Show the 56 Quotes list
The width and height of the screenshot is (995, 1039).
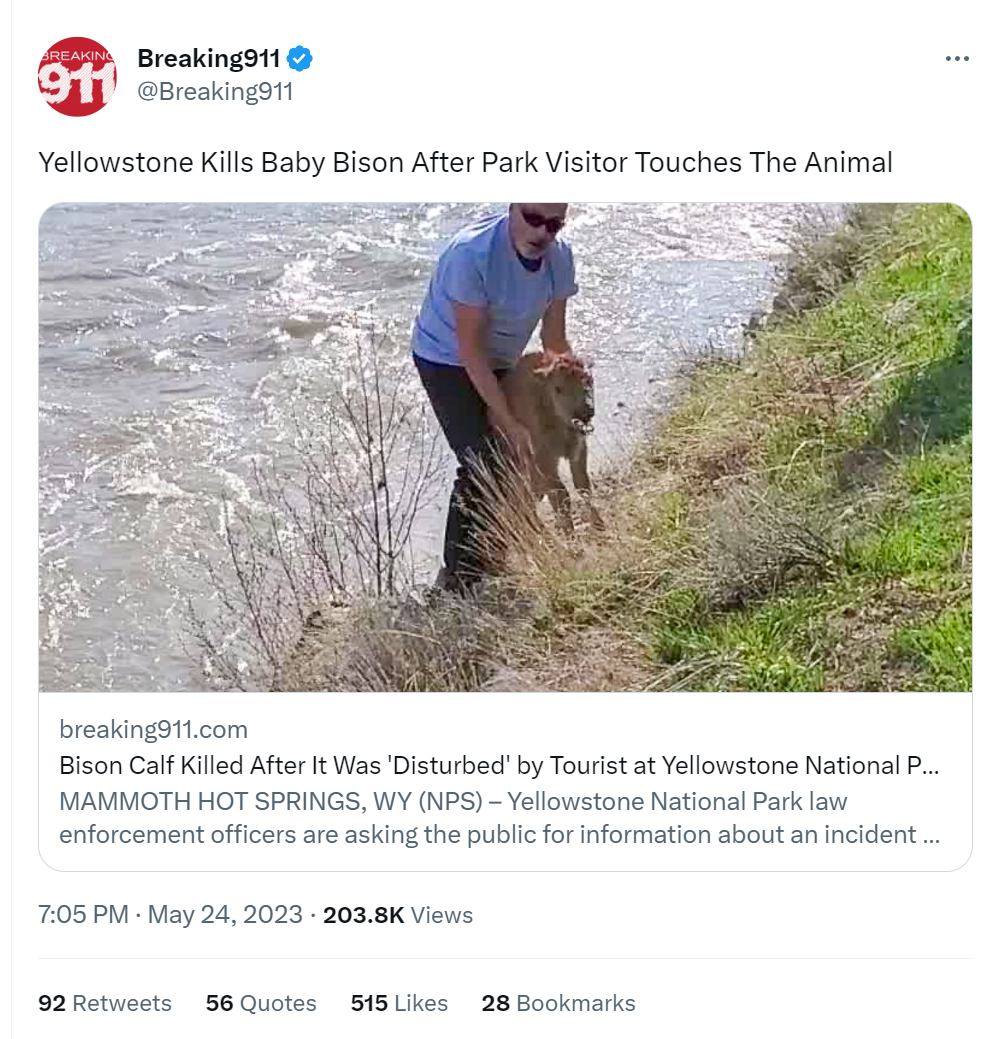(261, 1003)
